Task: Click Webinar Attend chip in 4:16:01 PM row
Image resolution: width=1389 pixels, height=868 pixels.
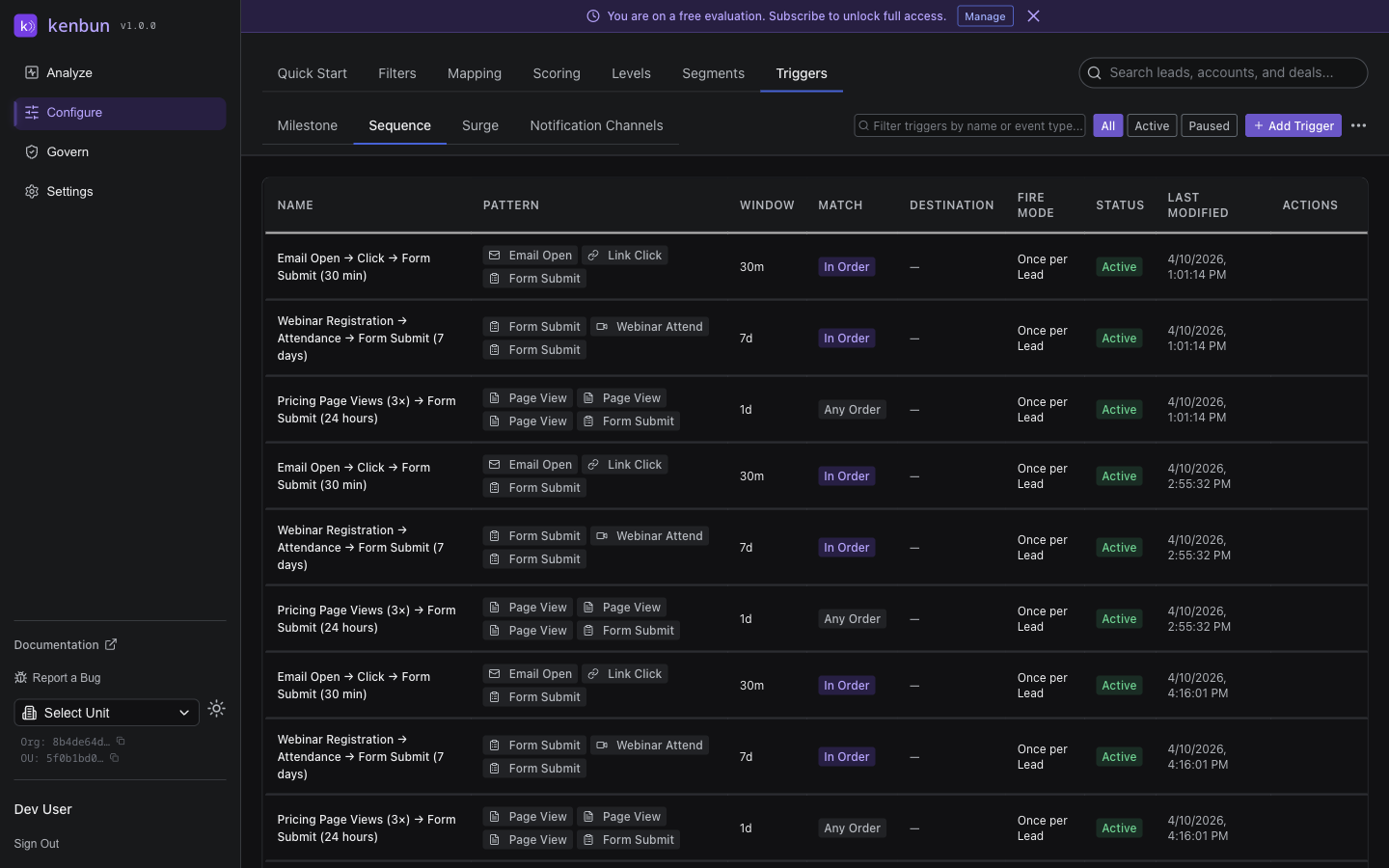Action: [x=649, y=746]
